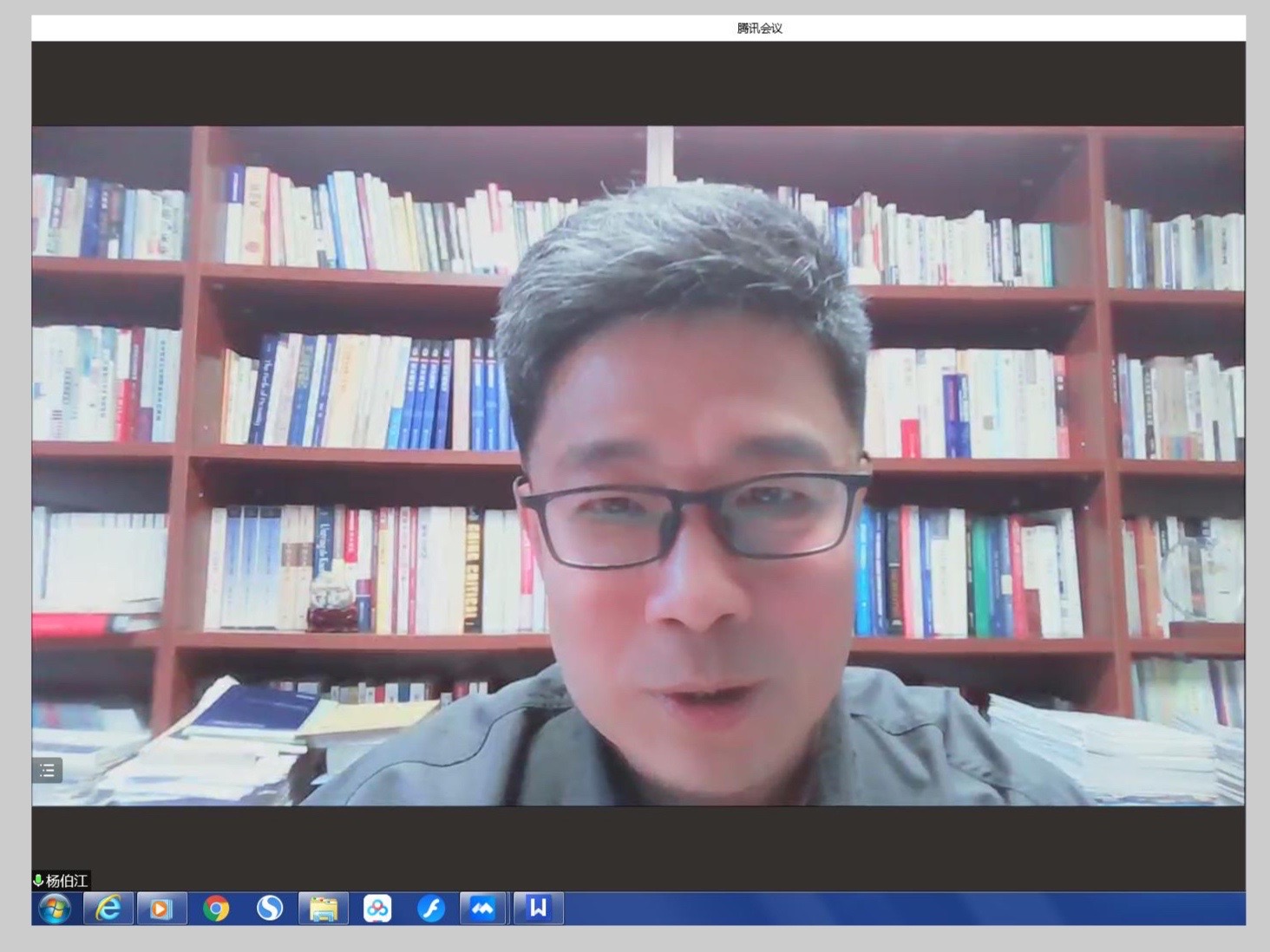Switch to Tencent Meeting in the taskbar
Screen dimensions: 1270x952
[x=483, y=909]
